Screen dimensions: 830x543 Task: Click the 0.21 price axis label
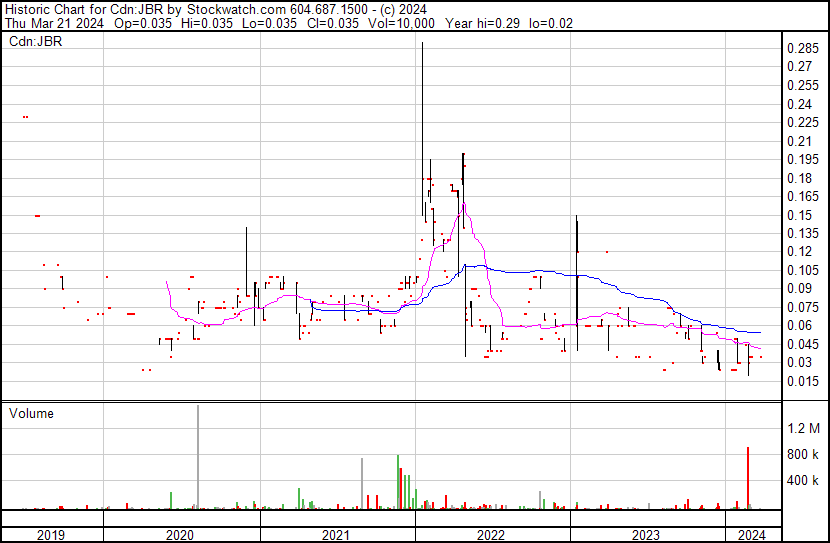pyautogui.click(x=799, y=141)
